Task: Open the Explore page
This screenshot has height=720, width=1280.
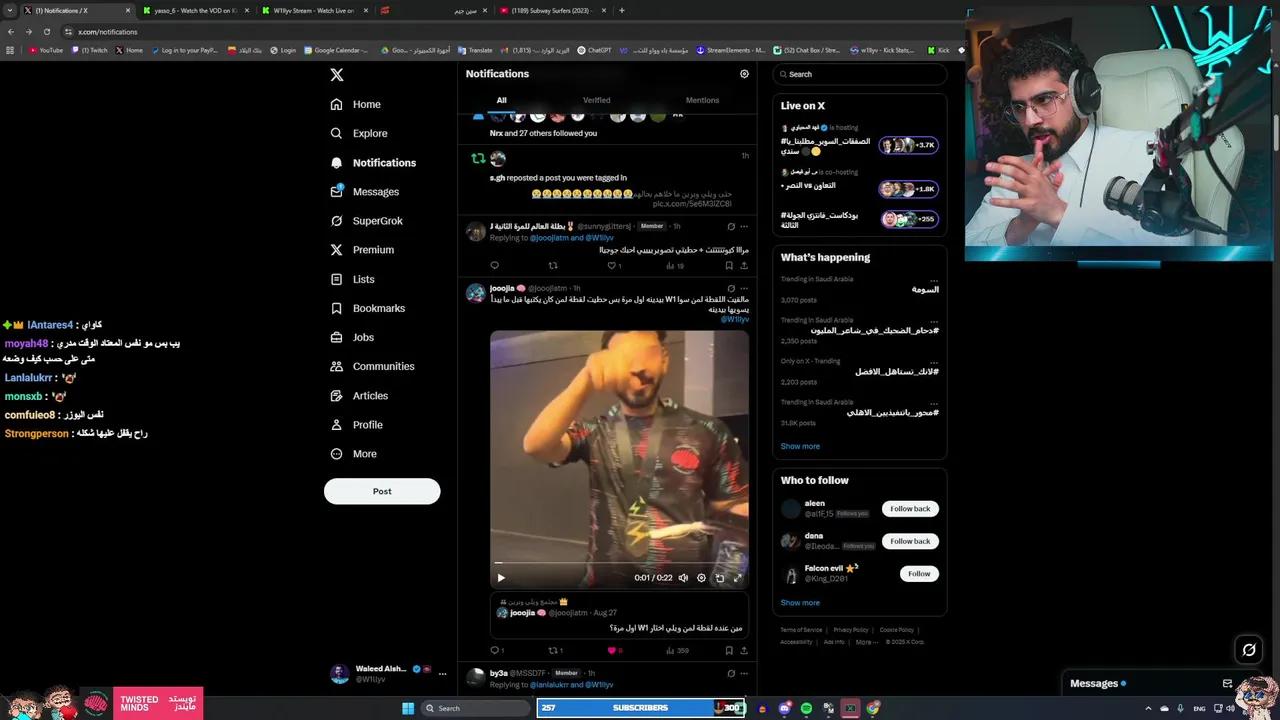Action: 359,133
